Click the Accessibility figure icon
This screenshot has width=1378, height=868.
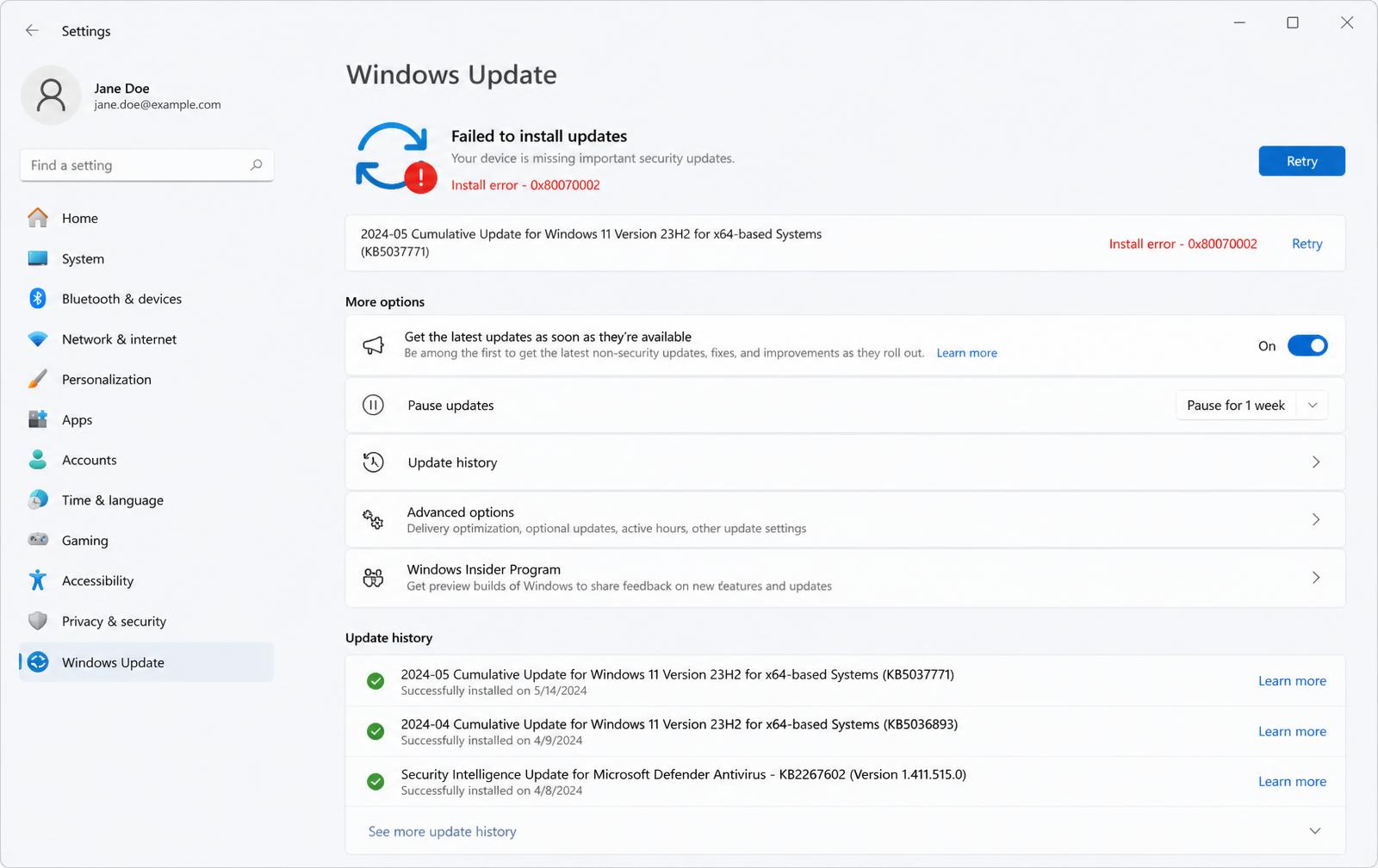click(x=38, y=580)
